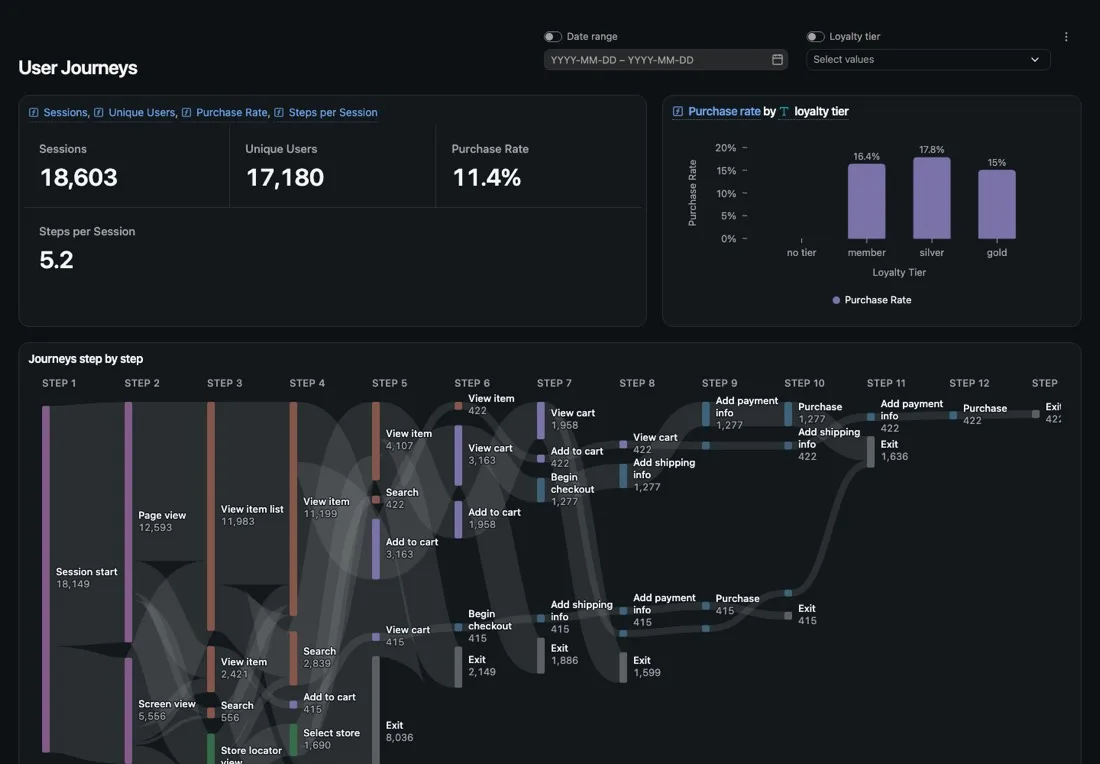Click the formula icon before Steps per Session
The height and width of the screenshot is (764, 1100).
[x=279, y=112]
